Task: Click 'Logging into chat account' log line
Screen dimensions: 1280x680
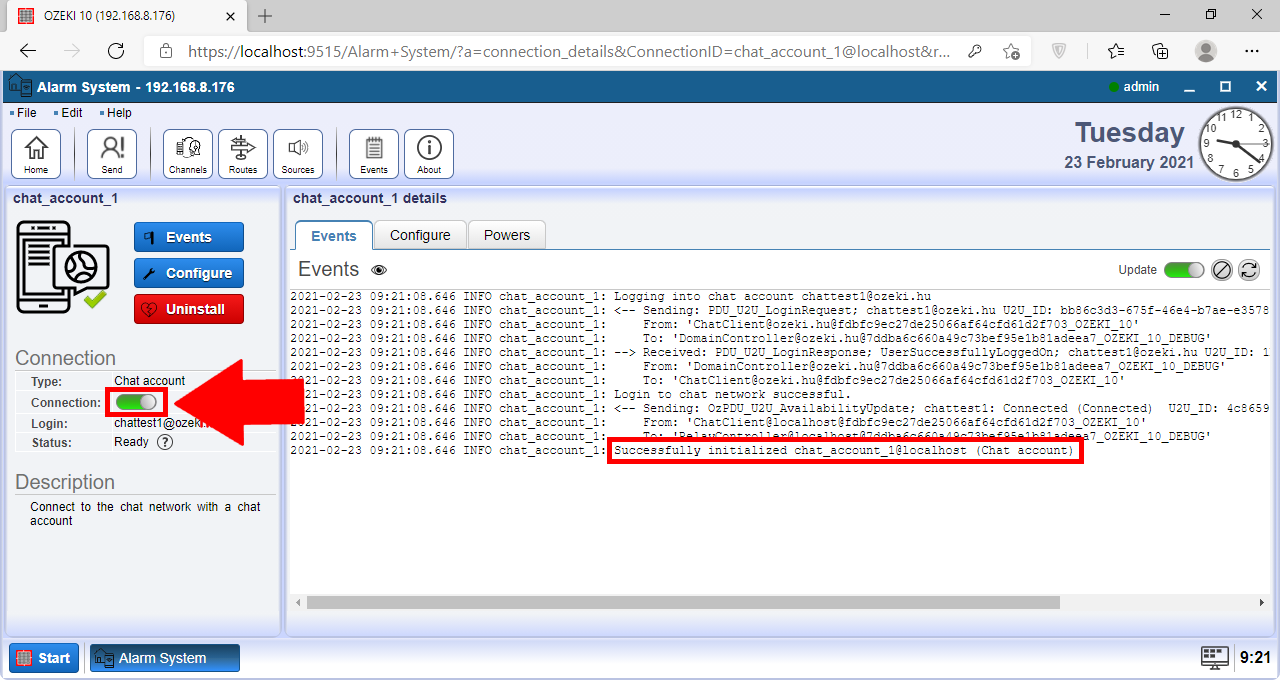Action: (772, 296)
